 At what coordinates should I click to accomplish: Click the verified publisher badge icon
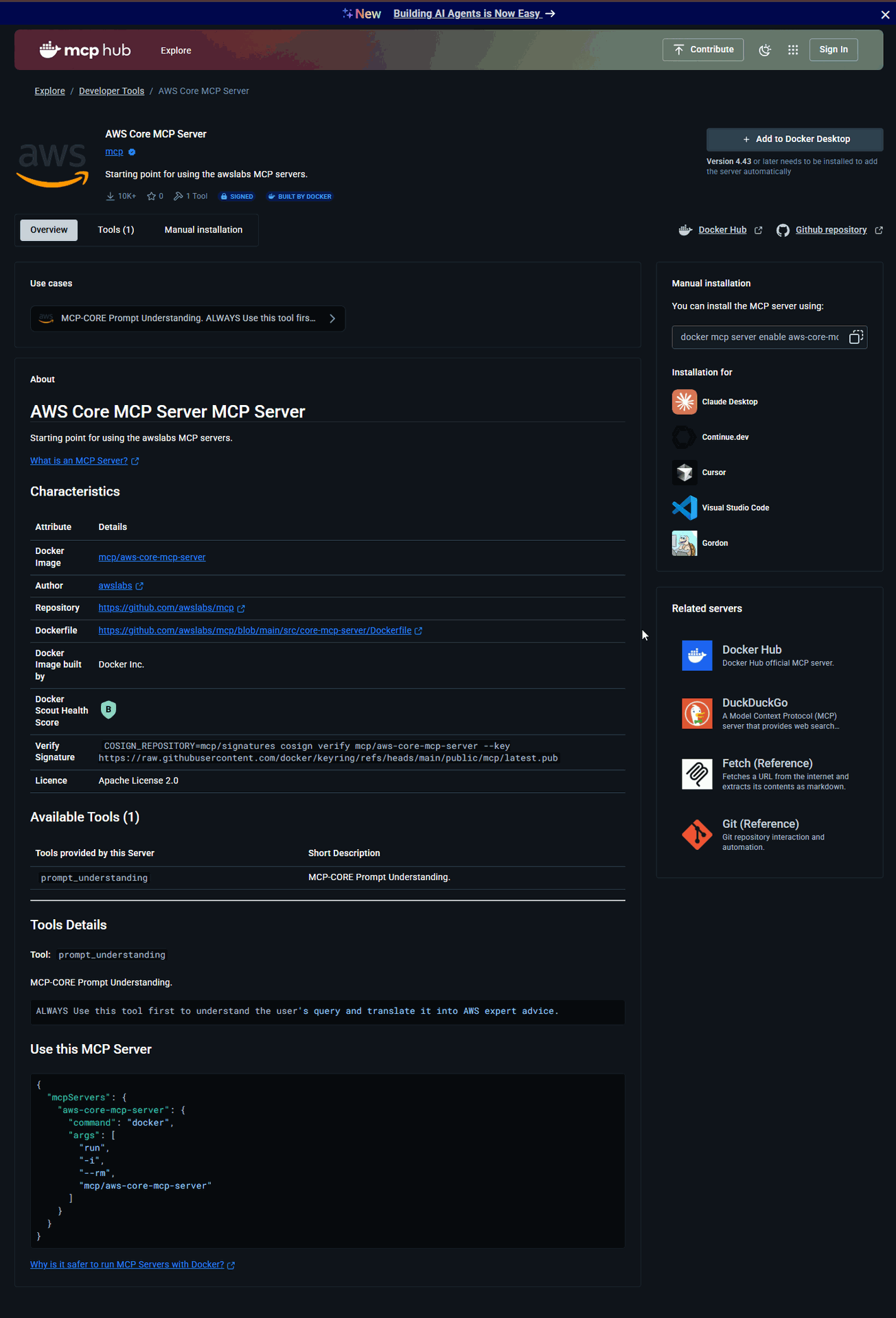click(x=132, y=152)
